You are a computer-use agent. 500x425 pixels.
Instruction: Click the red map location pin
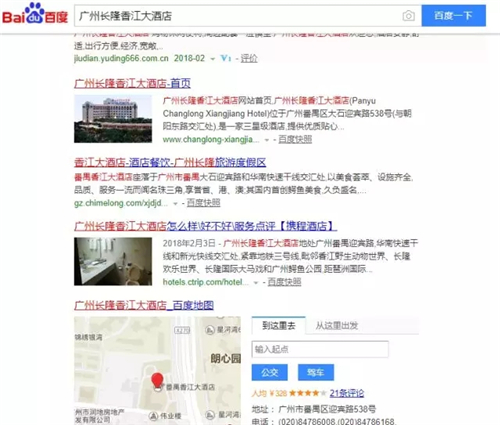(157, 381)
